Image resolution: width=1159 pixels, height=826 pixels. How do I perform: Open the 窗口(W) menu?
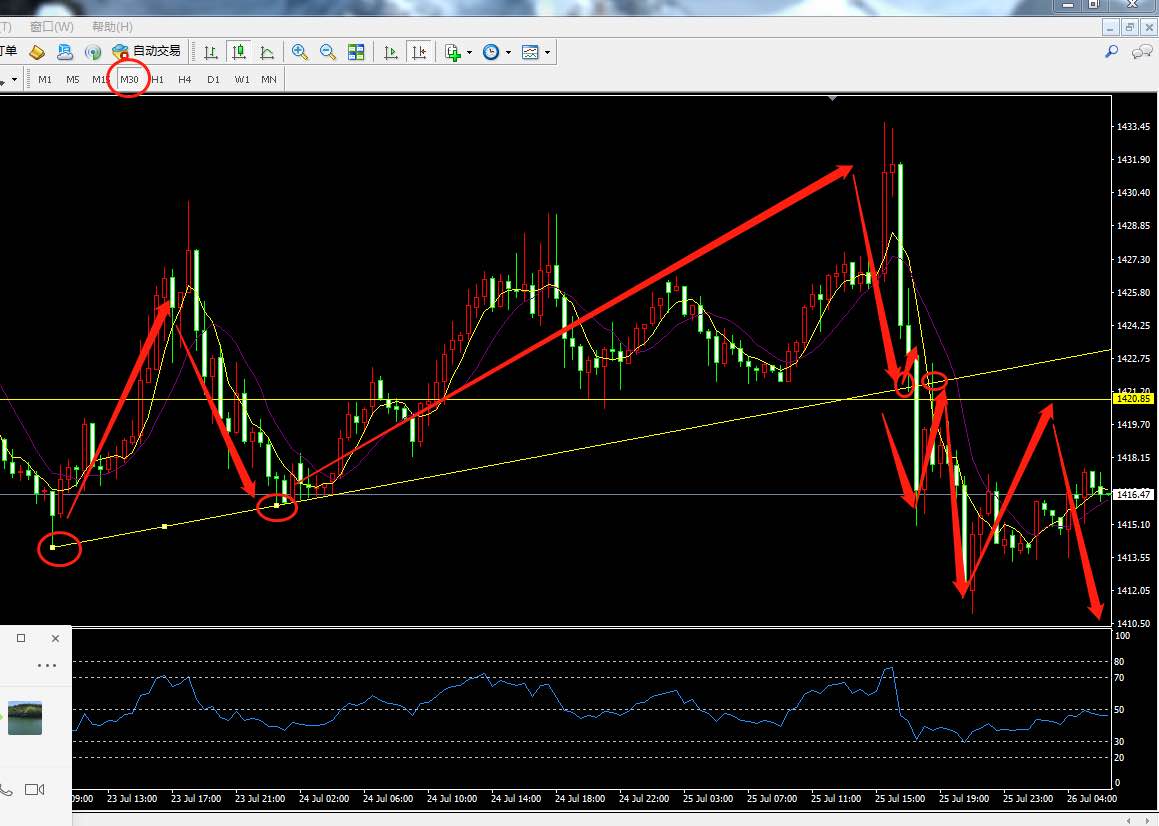coord(52,27)
